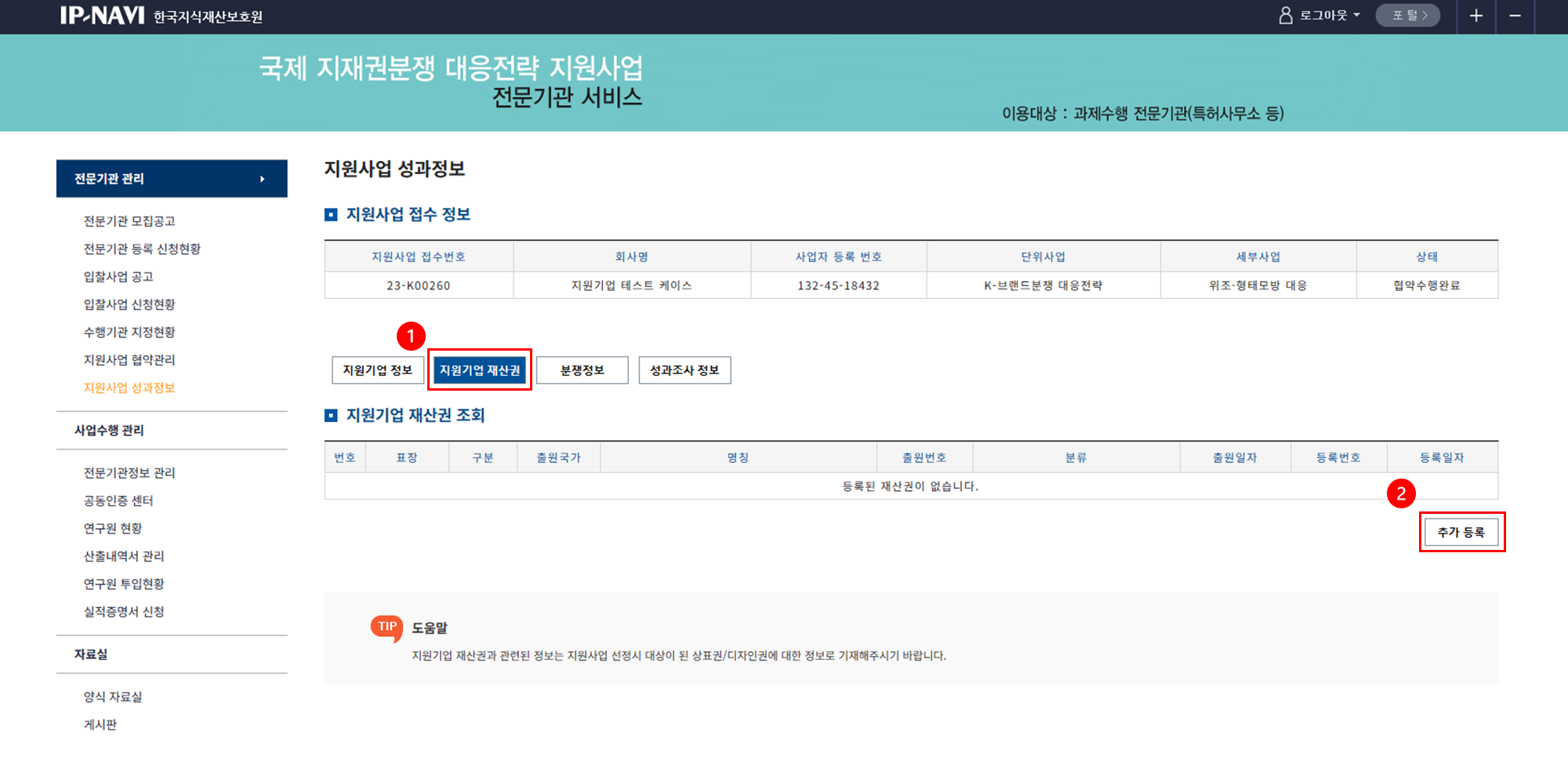Switch to the 분쟁정보 tab
Image resolution: width=1568 pixels, height=757 pixels.
pyautogui.click(x=582, y=370)
